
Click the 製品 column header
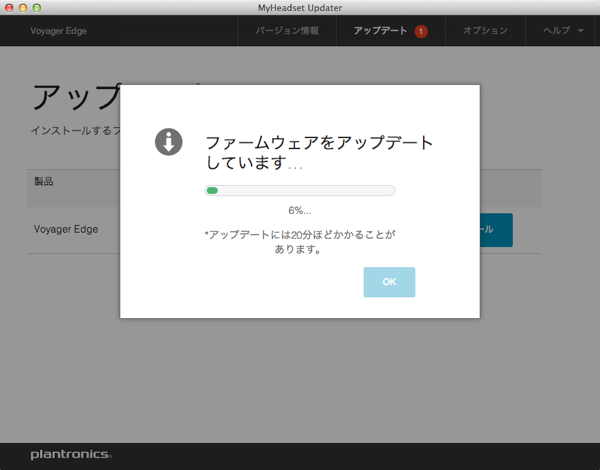pos(44,181)
